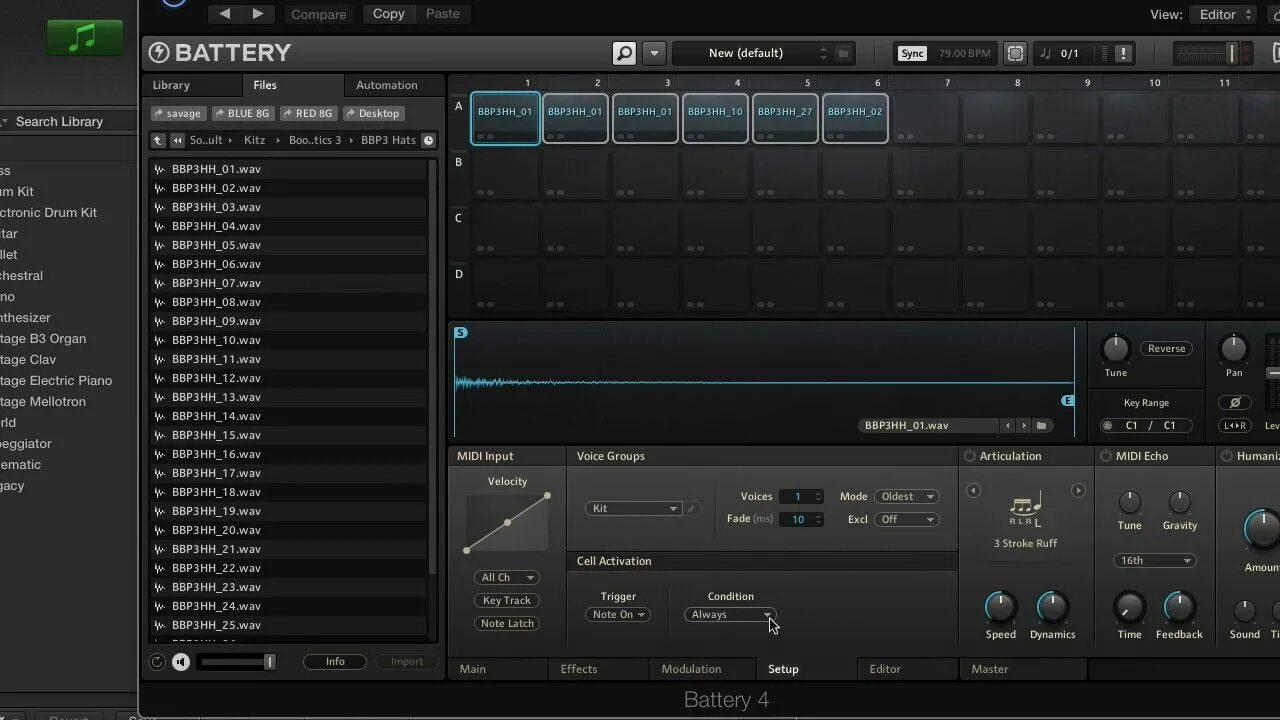Select file BBP3HH_20.wav
This screenshot has width=1280, height=720.
point(289,530)
